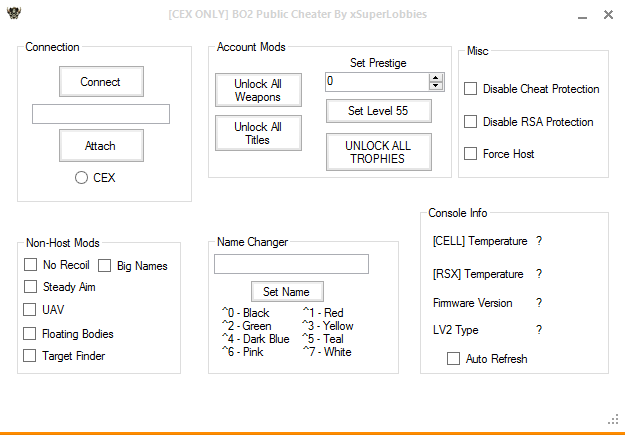The height and width of the screenshot is (435, 625).
Task: Click the '[RSX] Temperature' label
Action: (478, 274)
